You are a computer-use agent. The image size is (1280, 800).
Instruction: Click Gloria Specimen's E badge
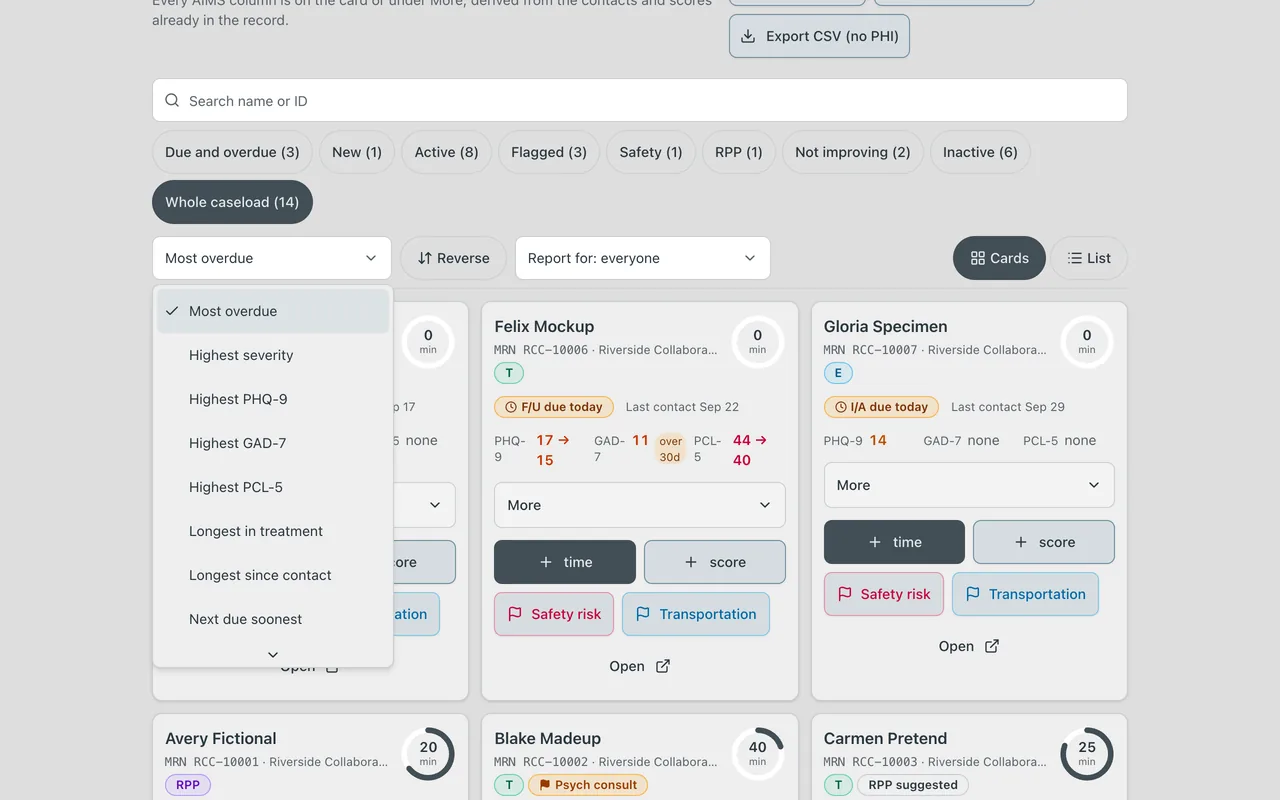coord(838,373)
